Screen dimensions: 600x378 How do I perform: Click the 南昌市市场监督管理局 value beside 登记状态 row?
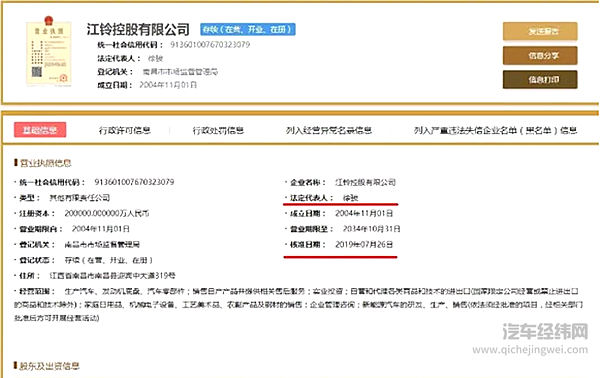point(102,244)
